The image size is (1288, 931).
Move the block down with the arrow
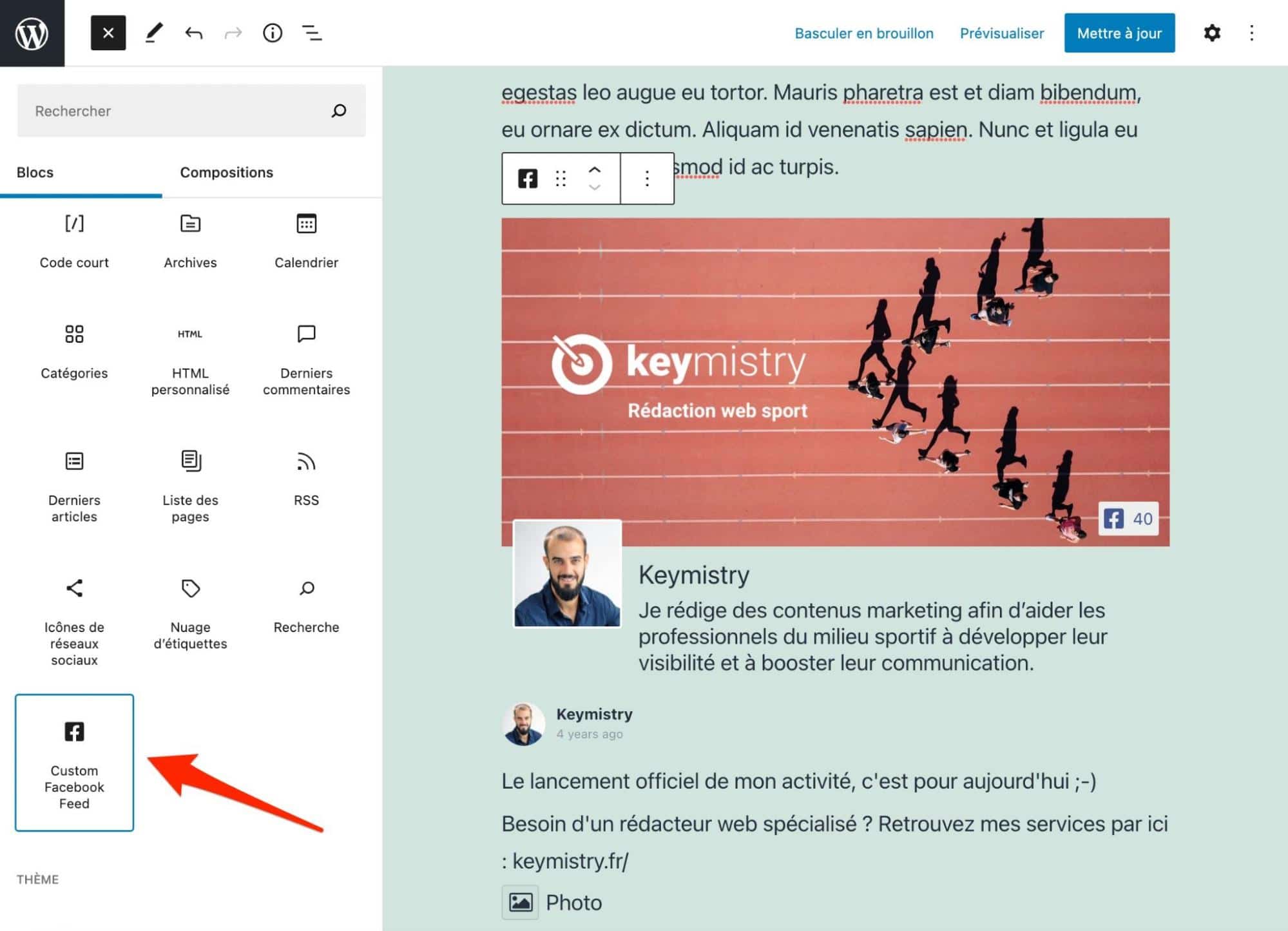(594, 187)
